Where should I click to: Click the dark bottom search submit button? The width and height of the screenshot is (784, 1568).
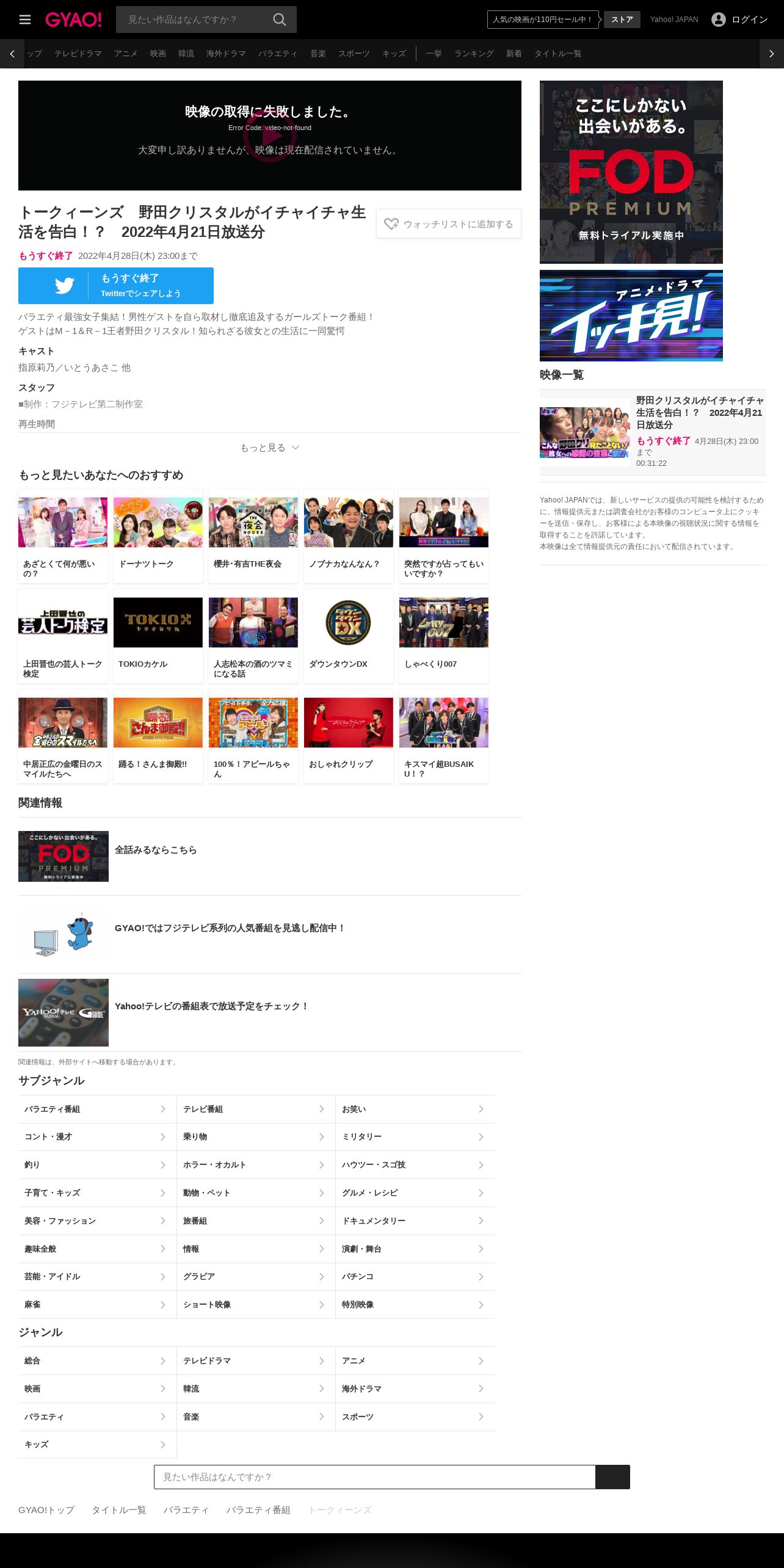pos(612,1477)
